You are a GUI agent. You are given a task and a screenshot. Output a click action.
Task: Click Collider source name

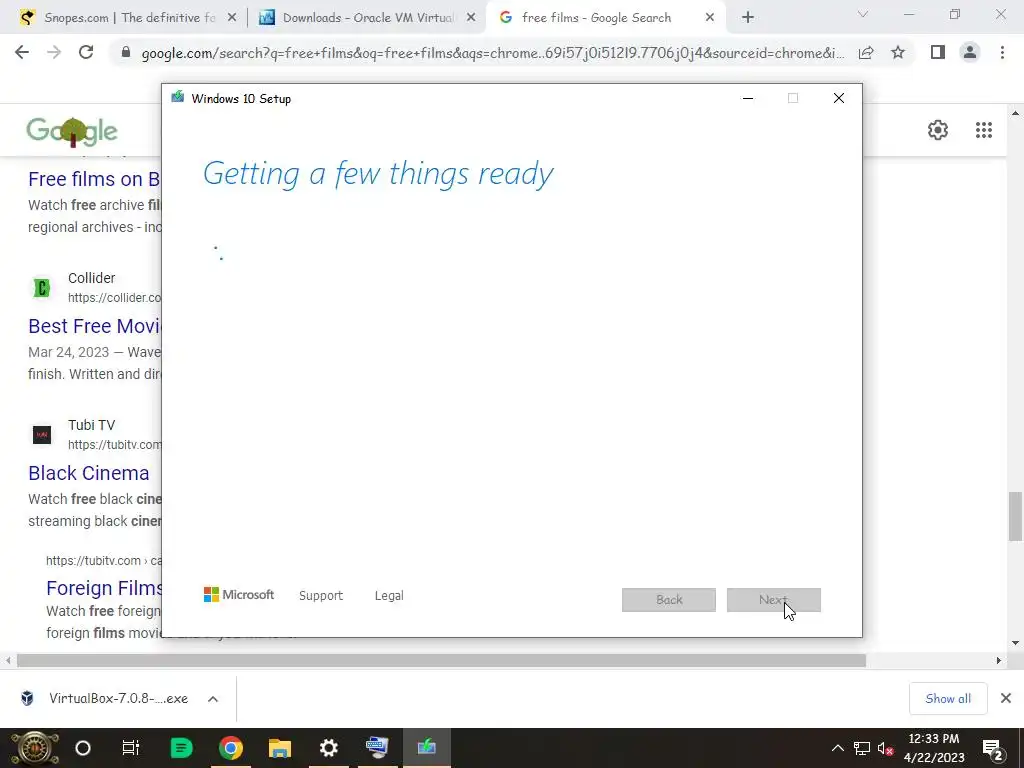coord(91,278)
